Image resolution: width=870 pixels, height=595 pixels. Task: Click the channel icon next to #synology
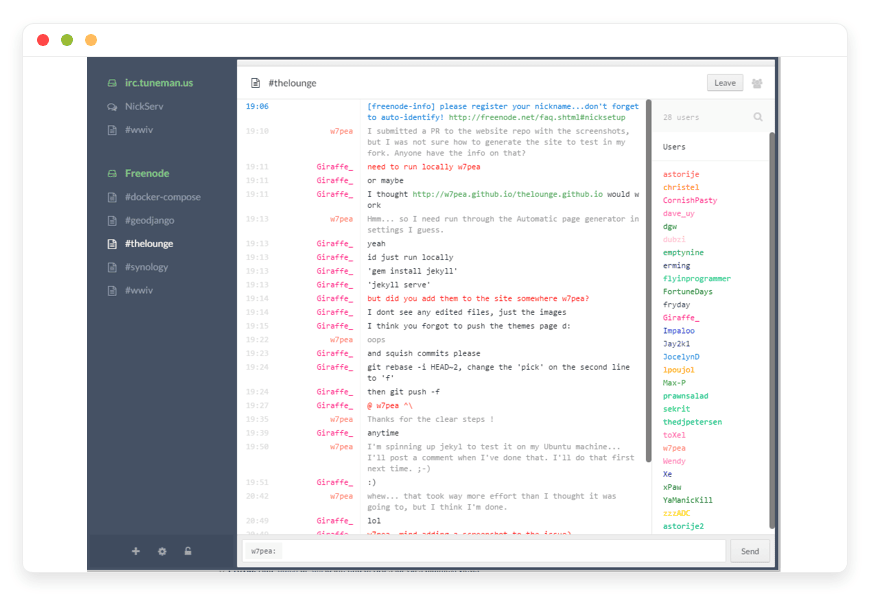[x=112, y=267]
